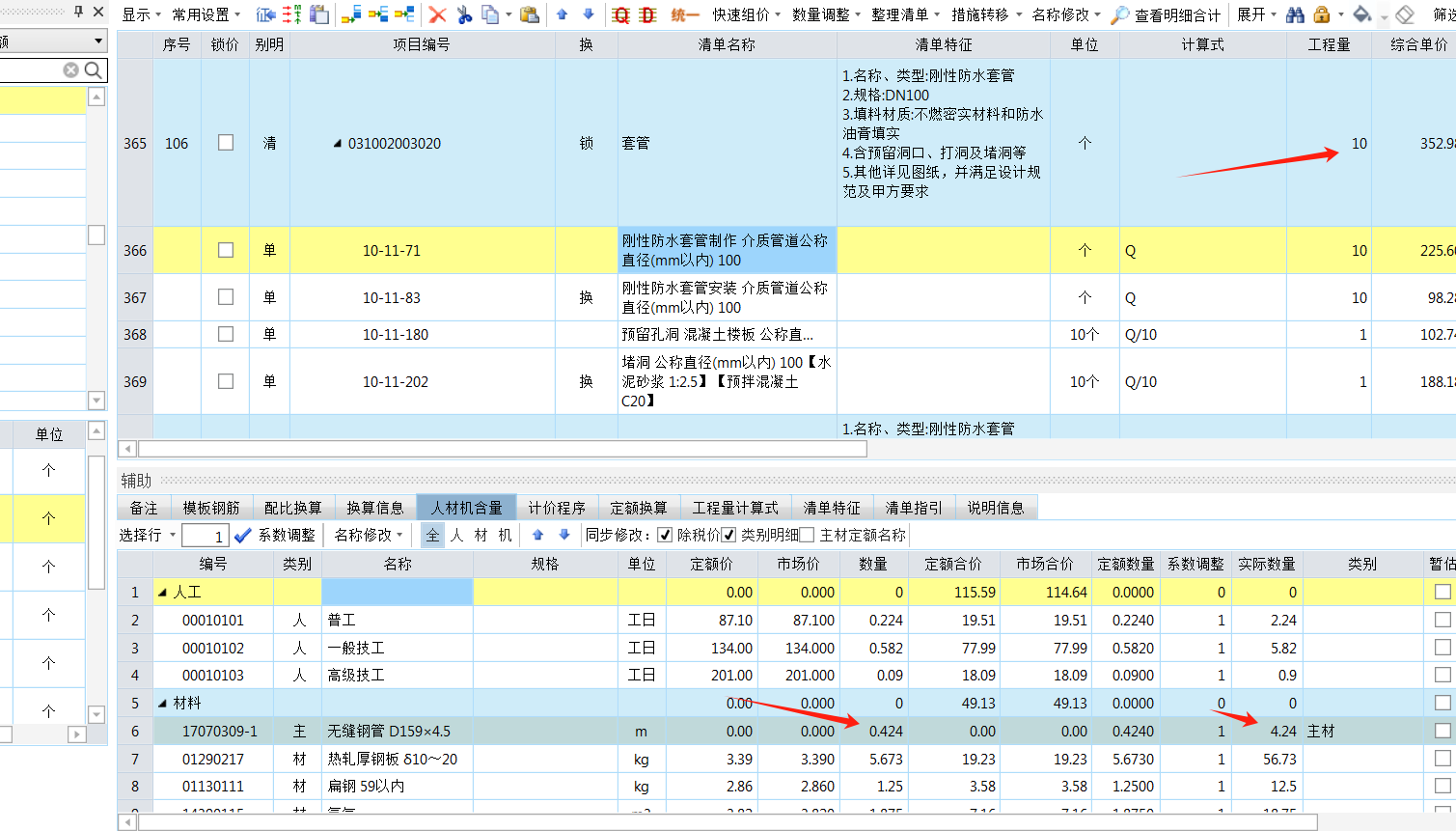Viewport: 1456px width, 831px height.
Task: Open the 数量调整 dropdown
Action: [x=827, y=14]
